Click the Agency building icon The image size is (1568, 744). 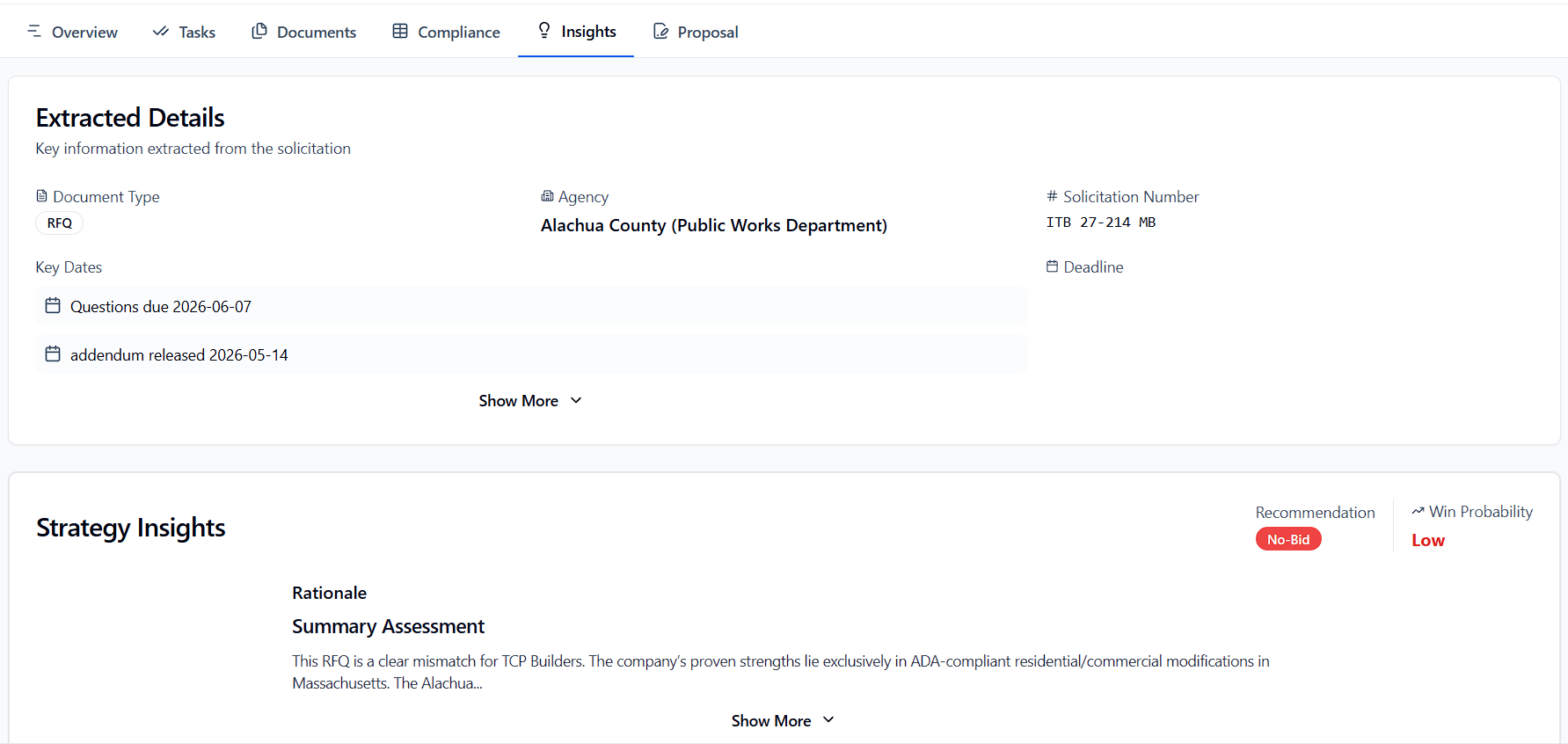pyautogui.click(x=547, y=196)
